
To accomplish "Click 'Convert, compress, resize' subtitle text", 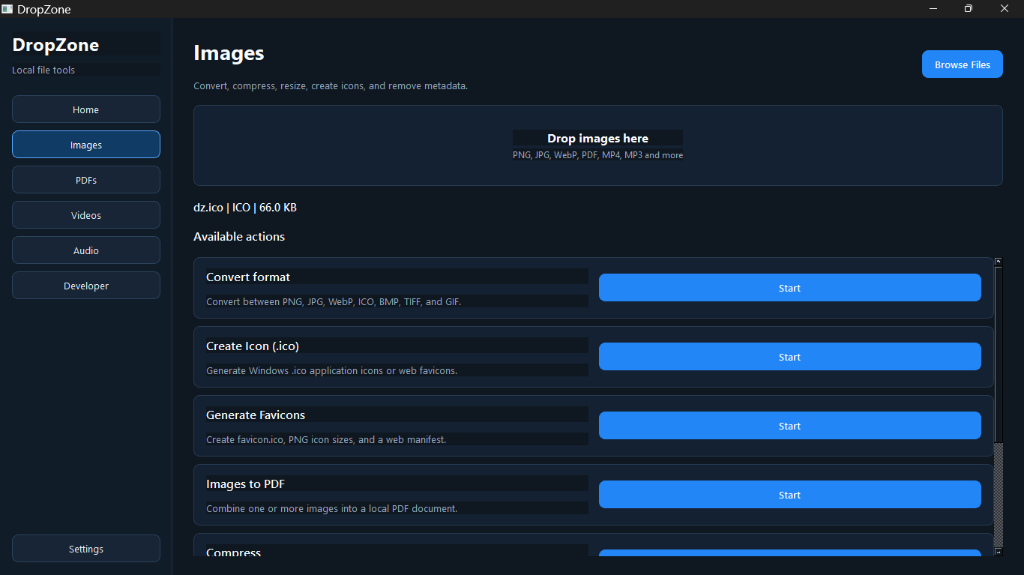I will pos(330,86).
